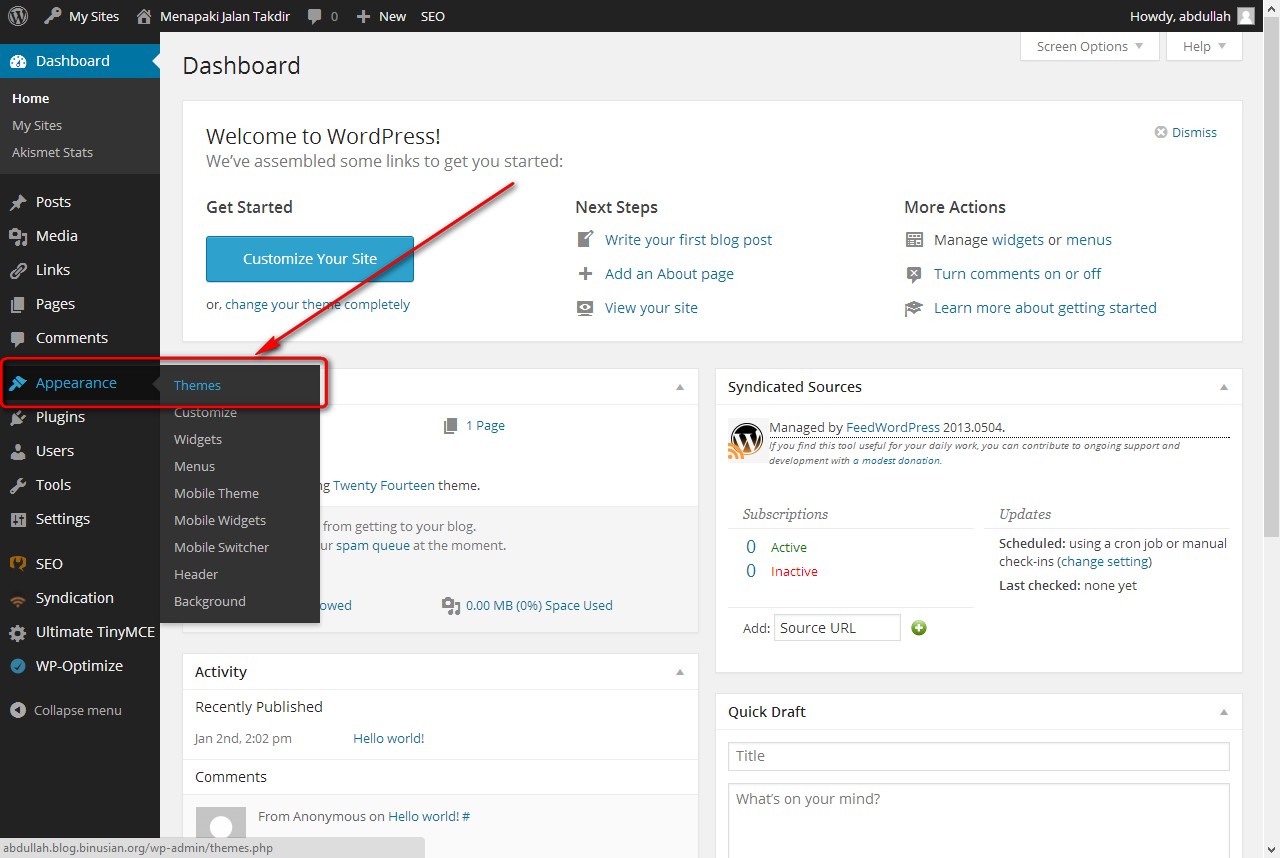
Task: Open My Sites key icon menu
Action: coord(53,16)
